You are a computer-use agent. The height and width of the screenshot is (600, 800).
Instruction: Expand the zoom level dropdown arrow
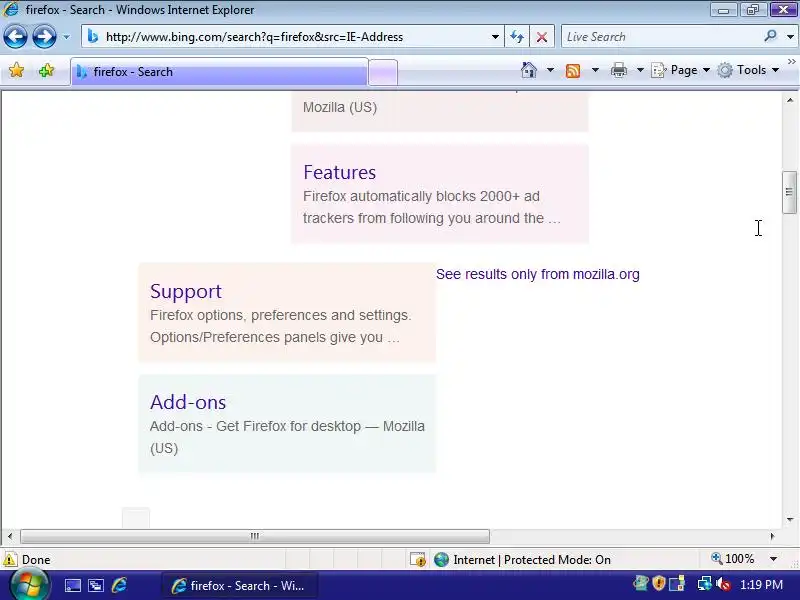point(773,559)
